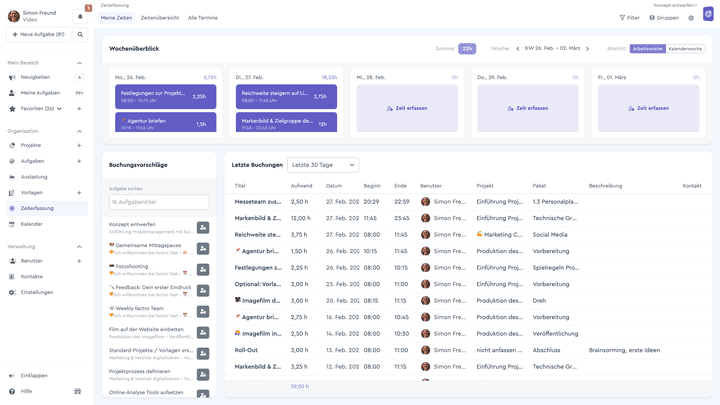Image resolution: width=720 pixels, height=405 pixels.
Task: Book time for Weekly factro Team suggestion
Action: coord(203,312)
